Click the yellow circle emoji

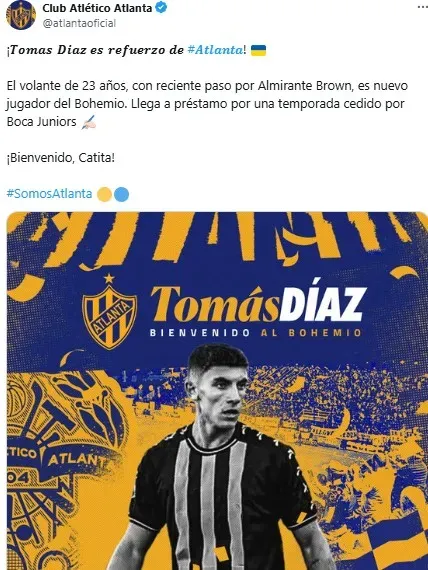pyautogui.click(x=104, y=194)
